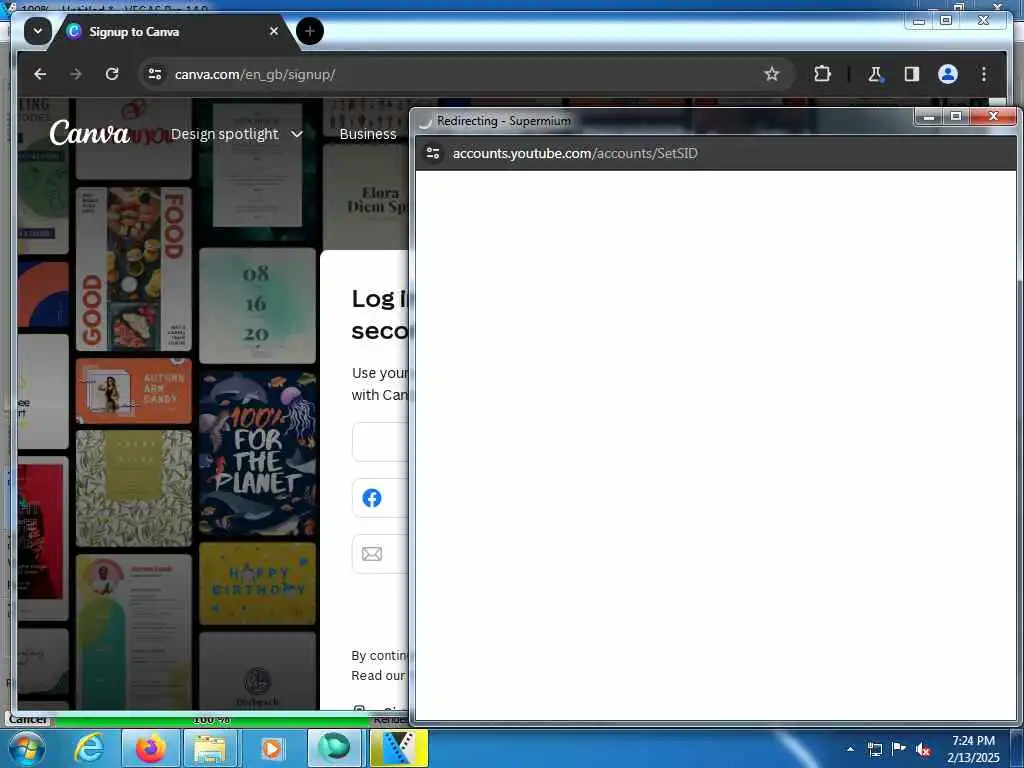Open Windows Media Player from taskbar

pyautogui.click(x=271, y=748)
